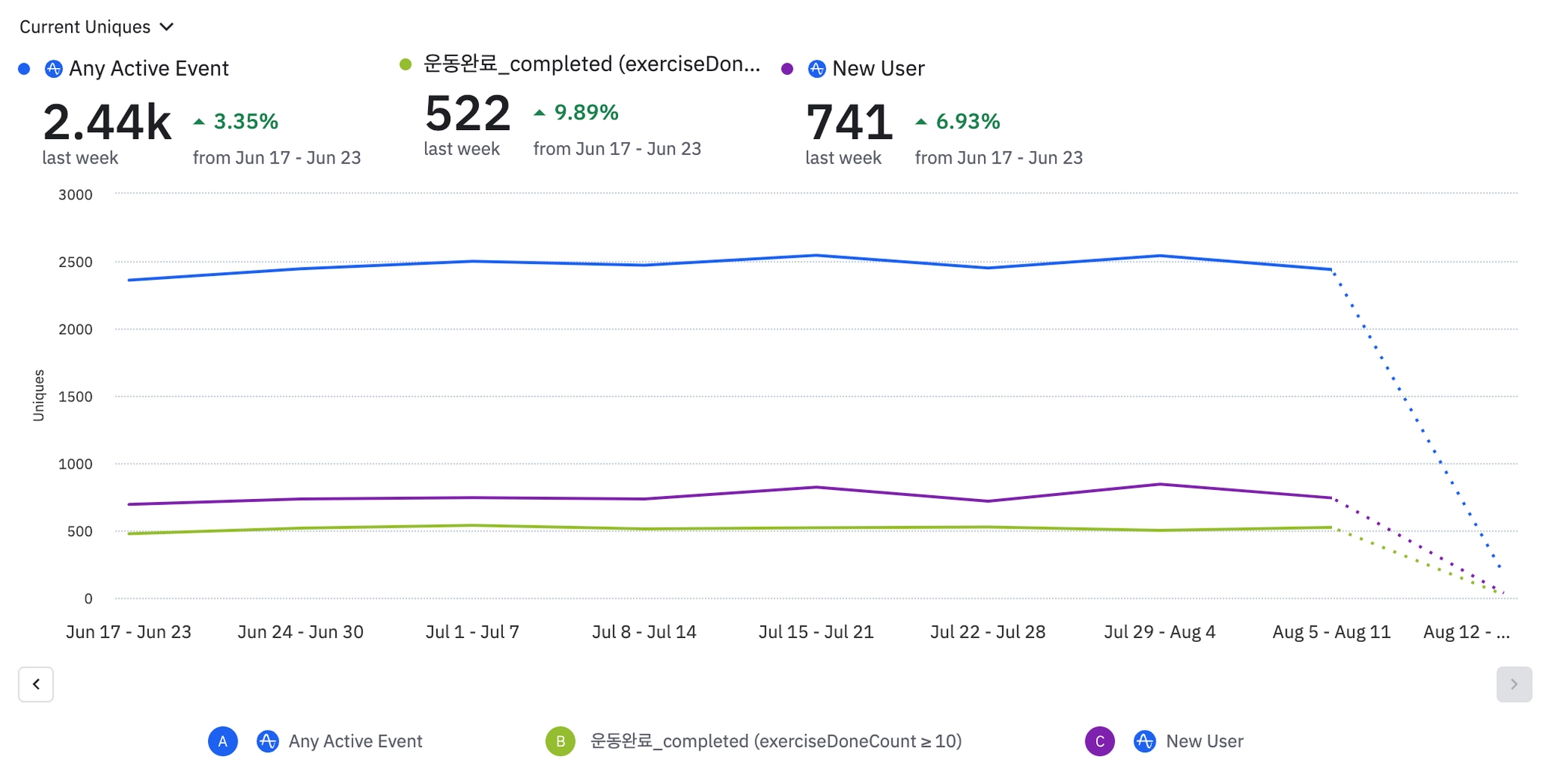1549x784 pixels.
Task: Click Amplitude icon beside top Any Active Event
Action: [x=54, y=69]
